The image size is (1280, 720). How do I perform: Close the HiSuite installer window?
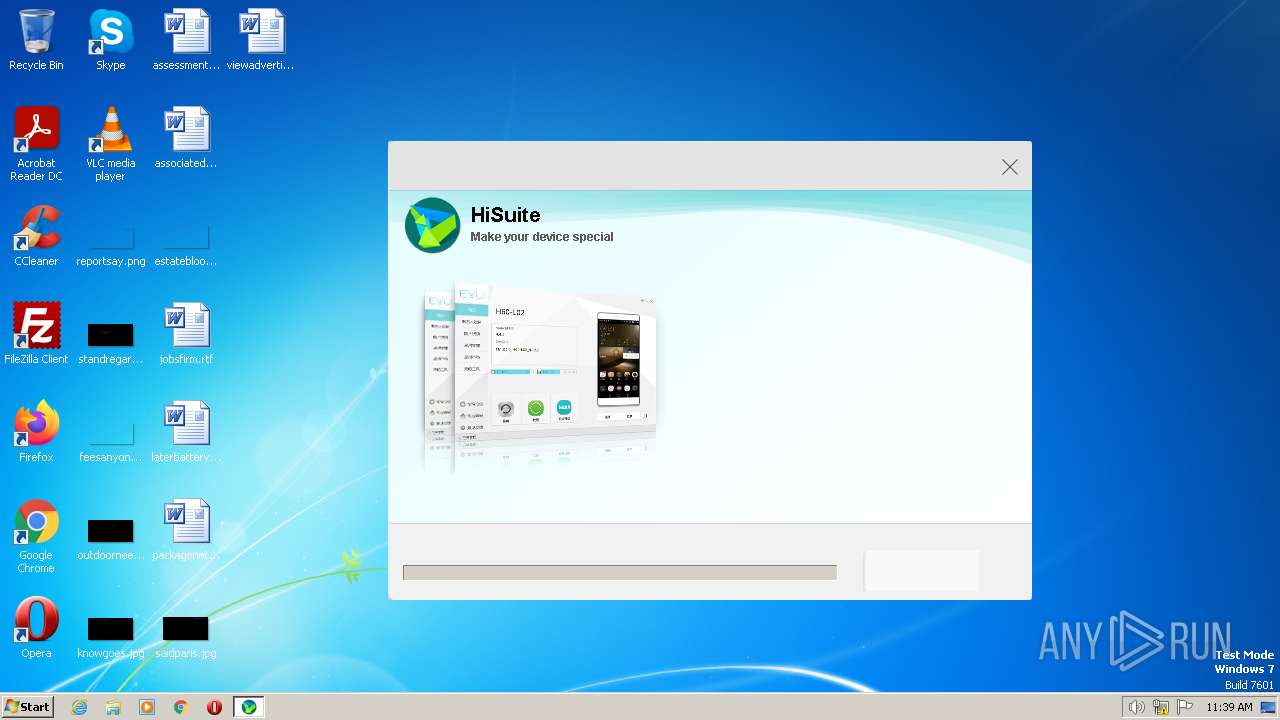pyautogui.click(x=1010, y=167)
